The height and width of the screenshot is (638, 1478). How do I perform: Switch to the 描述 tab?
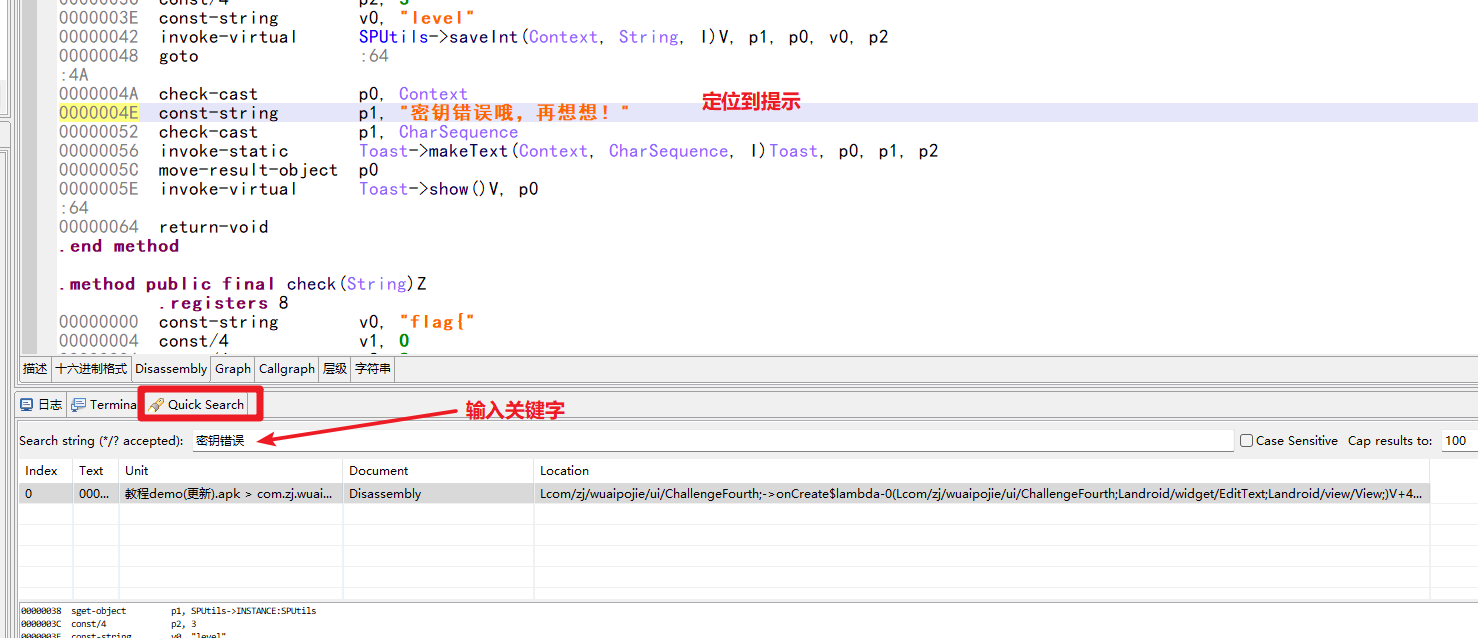[35, 369]
